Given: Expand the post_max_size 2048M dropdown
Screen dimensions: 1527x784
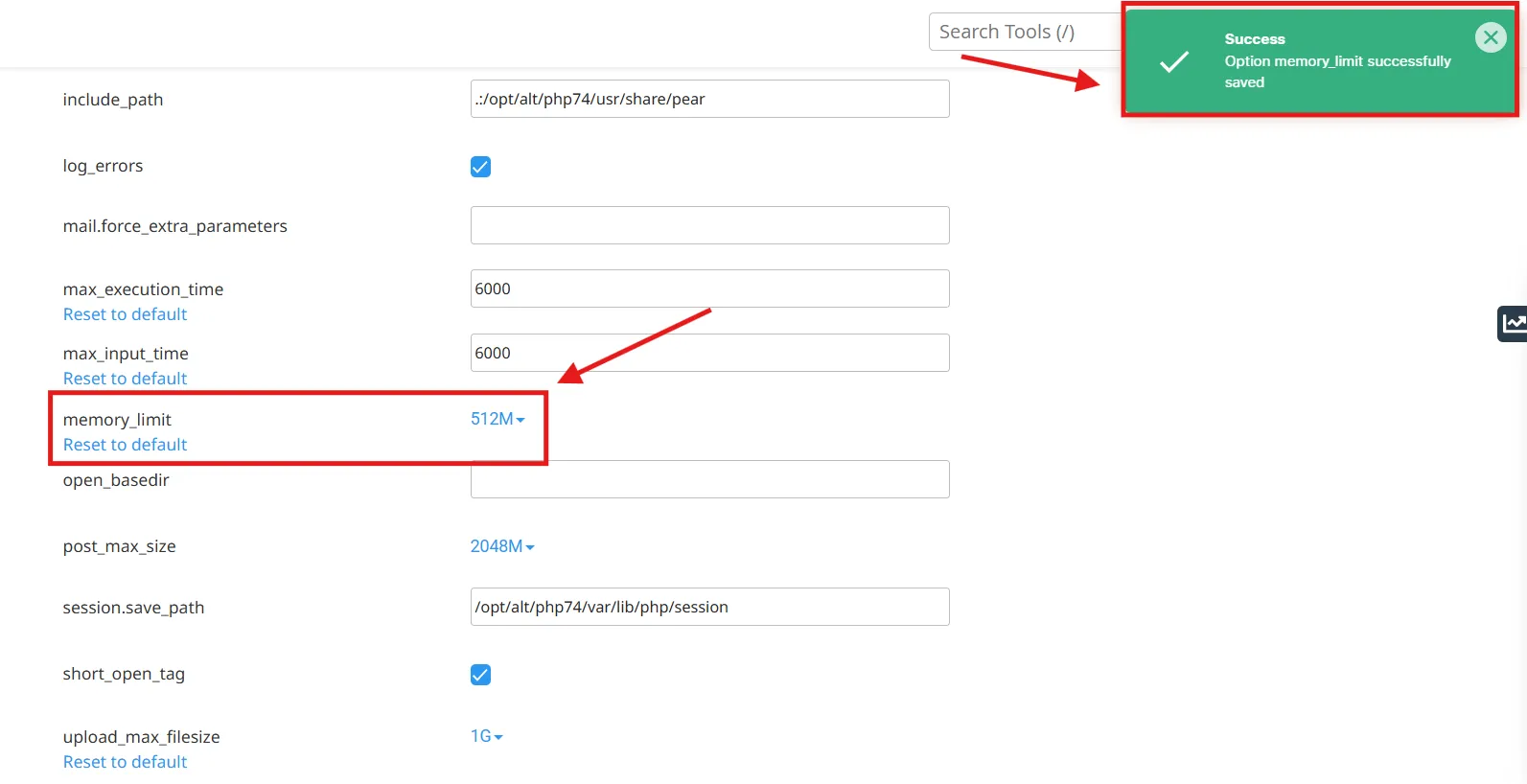Looking at the screenshot, I should point(501,546).
